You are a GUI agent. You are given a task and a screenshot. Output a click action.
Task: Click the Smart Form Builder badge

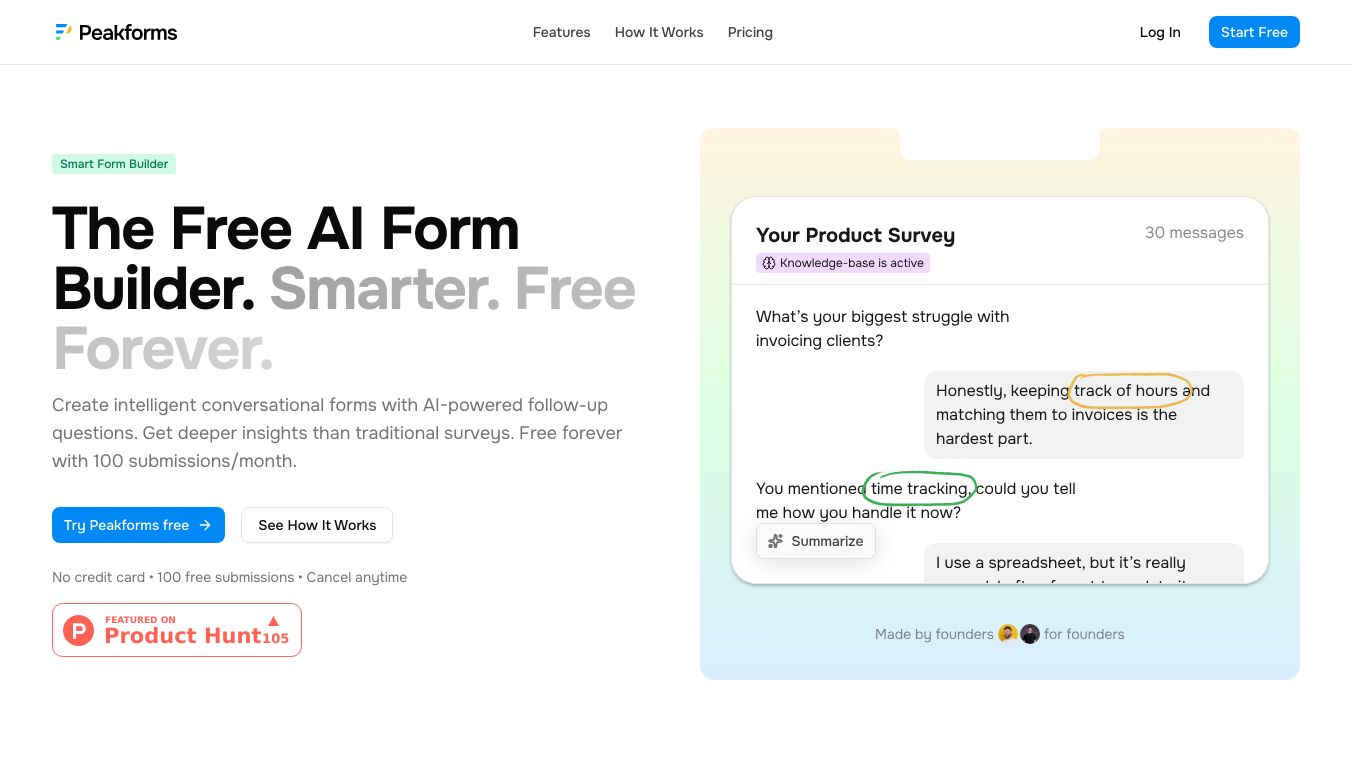click(114, 164)
